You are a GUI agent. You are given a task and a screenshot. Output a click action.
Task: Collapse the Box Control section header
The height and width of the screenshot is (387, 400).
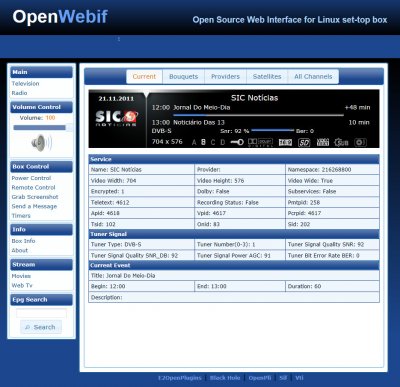point(41,166)
